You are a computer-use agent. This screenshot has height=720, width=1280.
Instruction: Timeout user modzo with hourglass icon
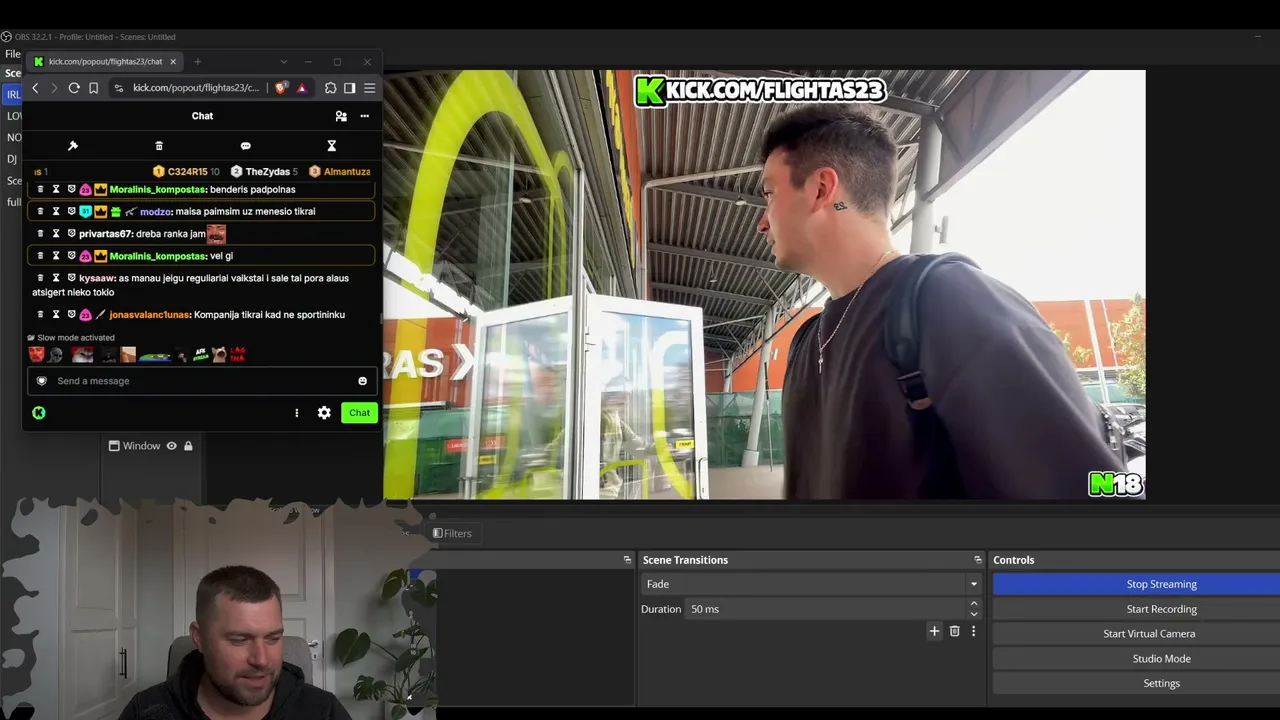point(56,212)
